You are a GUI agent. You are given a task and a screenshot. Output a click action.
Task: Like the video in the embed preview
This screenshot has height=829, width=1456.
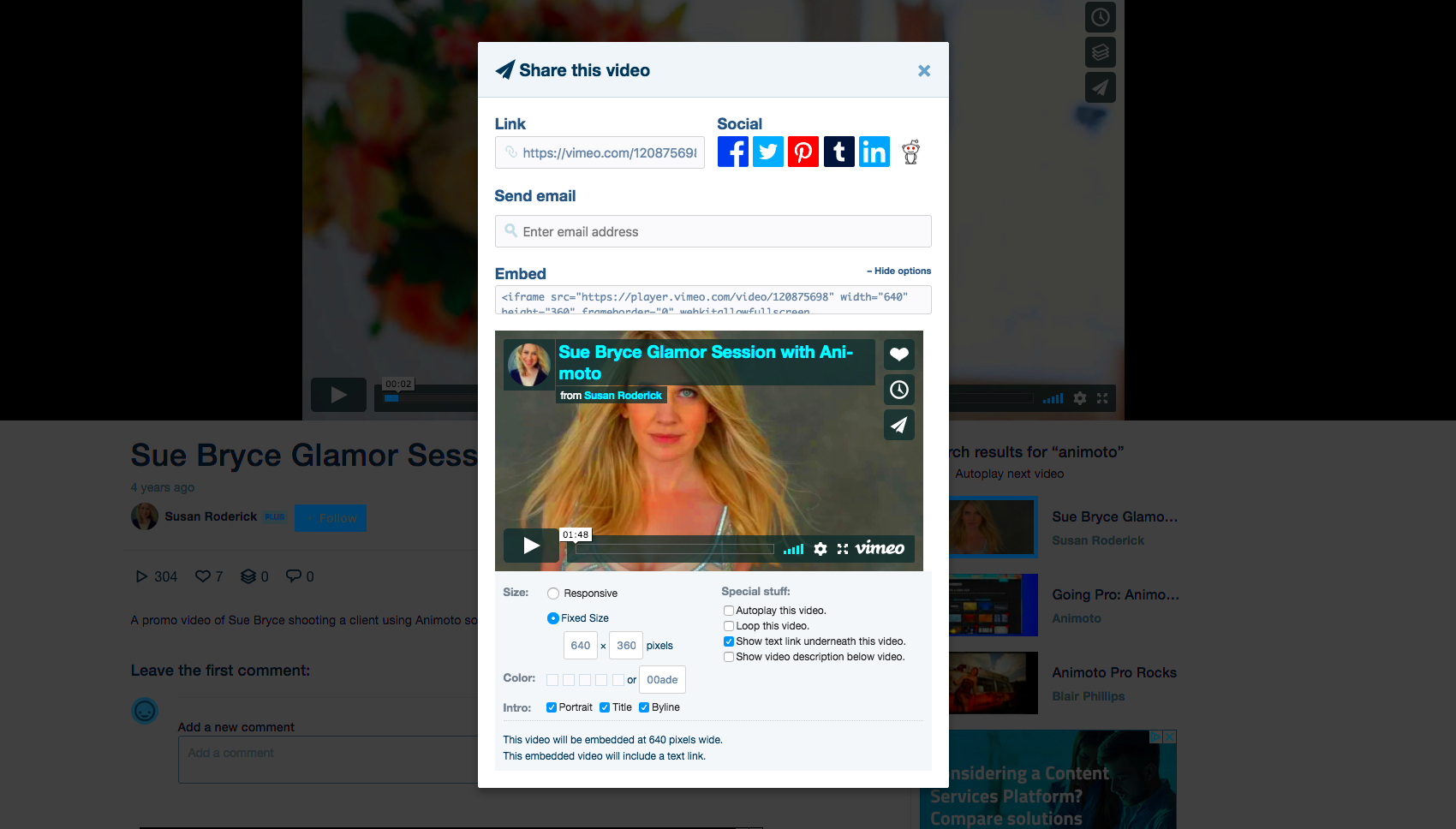tap(898, 354)
